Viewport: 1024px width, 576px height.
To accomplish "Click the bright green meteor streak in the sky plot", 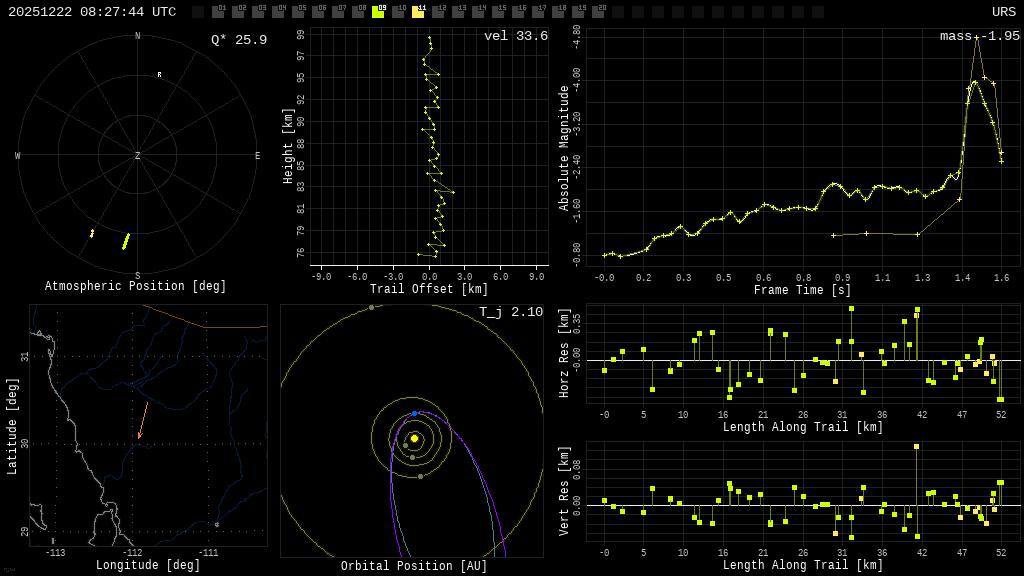I will (126, 241).
